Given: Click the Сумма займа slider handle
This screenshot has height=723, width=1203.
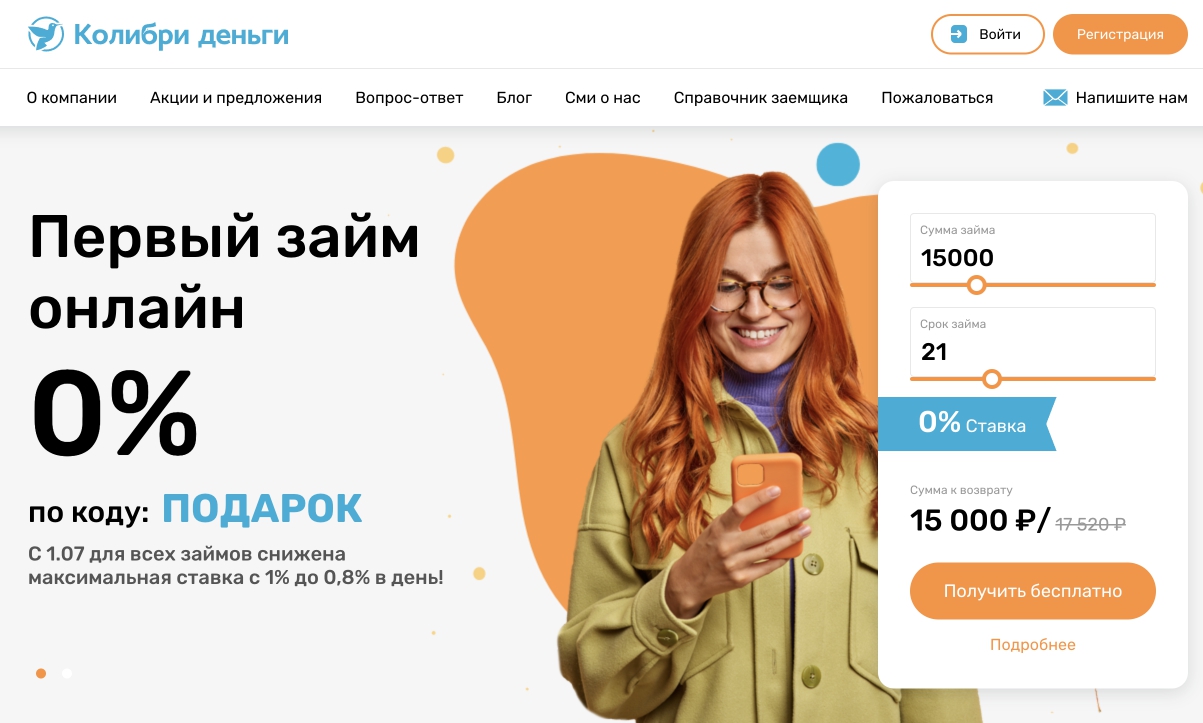Looking at the screenshot, I should click(x=977, y=285).
